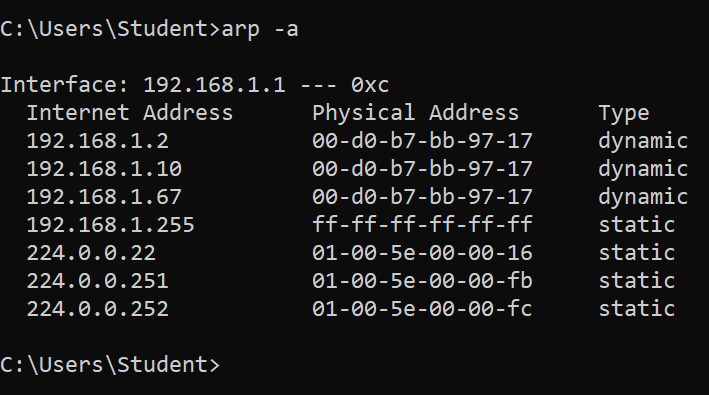Click MAC address 01-00-5e-00-00-fc

click(x=422, y=309)
